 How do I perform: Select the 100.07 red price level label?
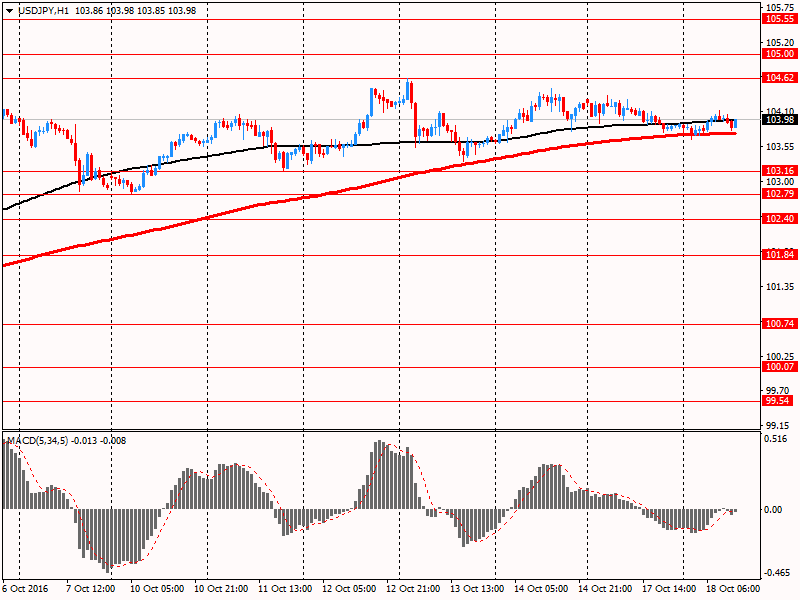point(780,367)
